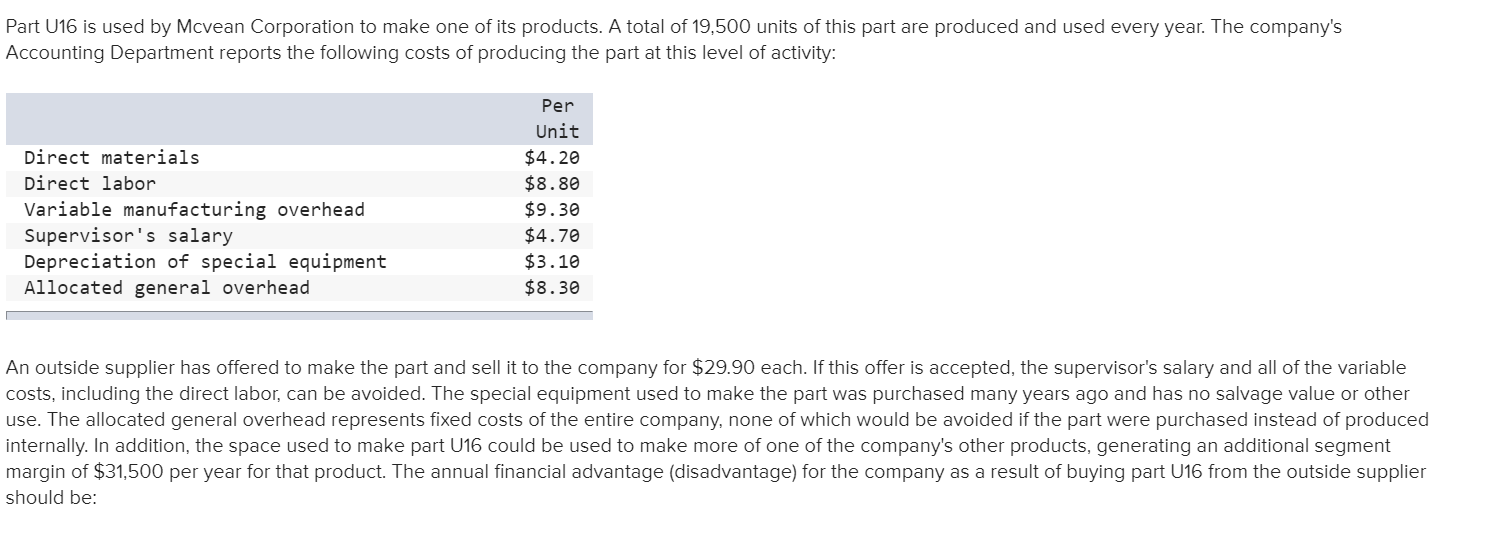Select the $8.80 direct labor value
Screen dimensions: 1485x549
552,184
